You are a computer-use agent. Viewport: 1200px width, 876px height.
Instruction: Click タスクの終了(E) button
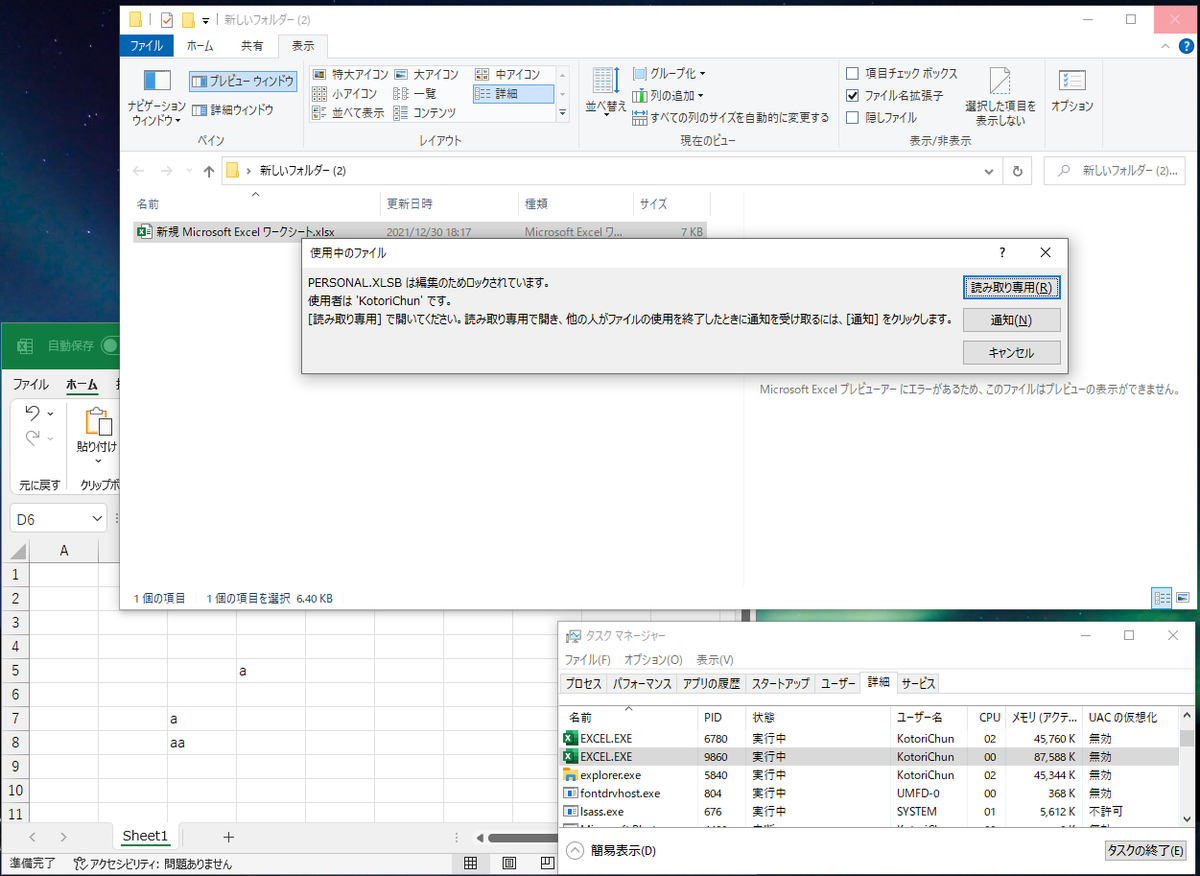click(x=1144, y=850)
